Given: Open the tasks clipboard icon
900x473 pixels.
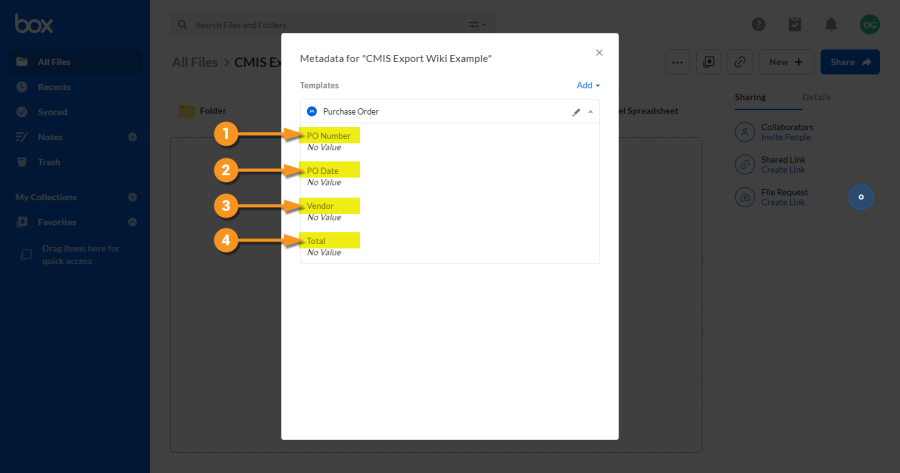Looking at the screenshot, I should coord(795,25).
